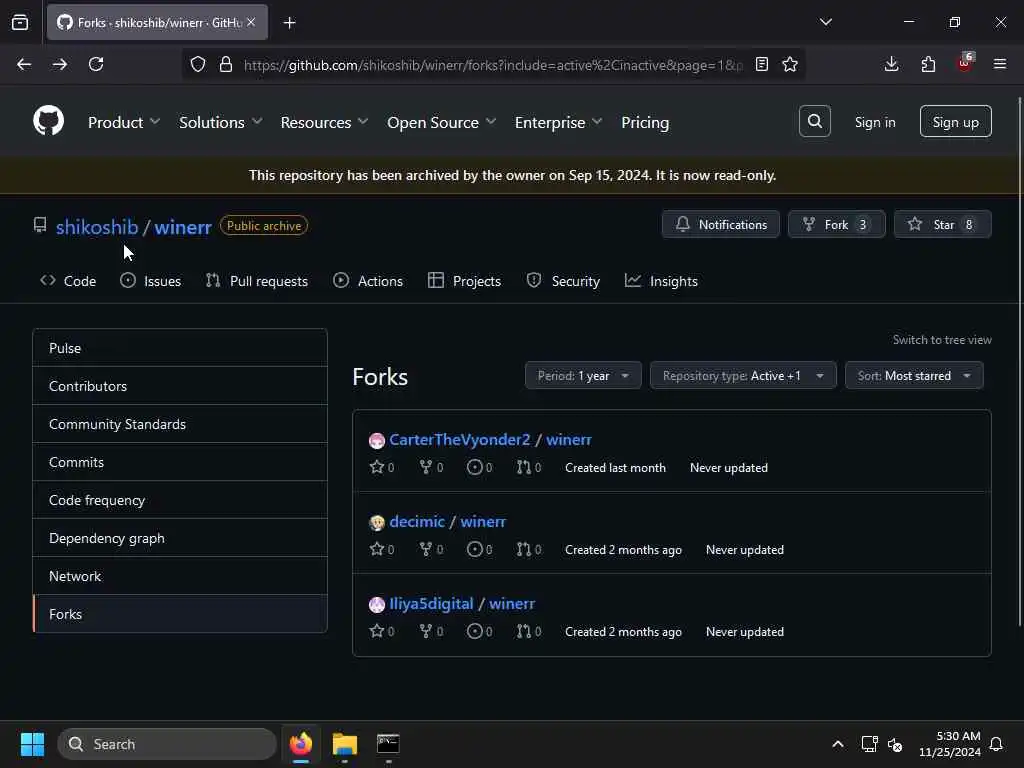Open the Firefox View icon
This screenshot has width=1024, height=768.
[20, 22]
